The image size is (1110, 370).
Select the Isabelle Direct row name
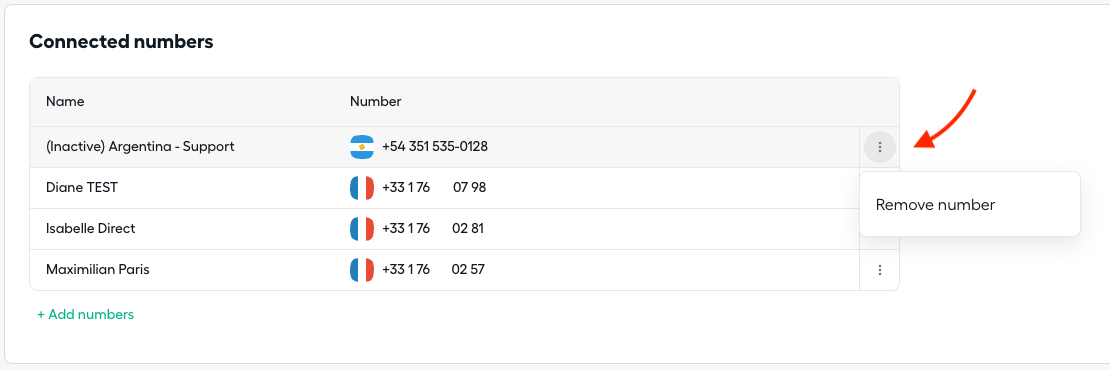[91, 229]
